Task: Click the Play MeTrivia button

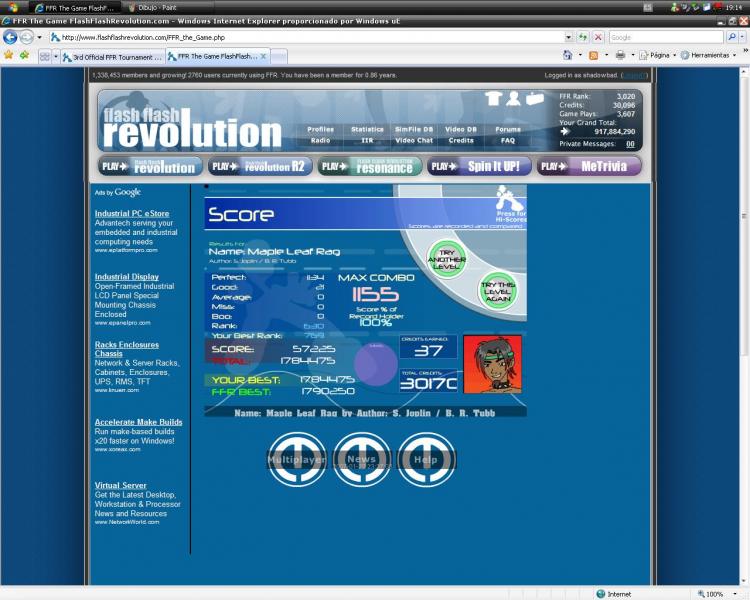Action: (589, 166)
